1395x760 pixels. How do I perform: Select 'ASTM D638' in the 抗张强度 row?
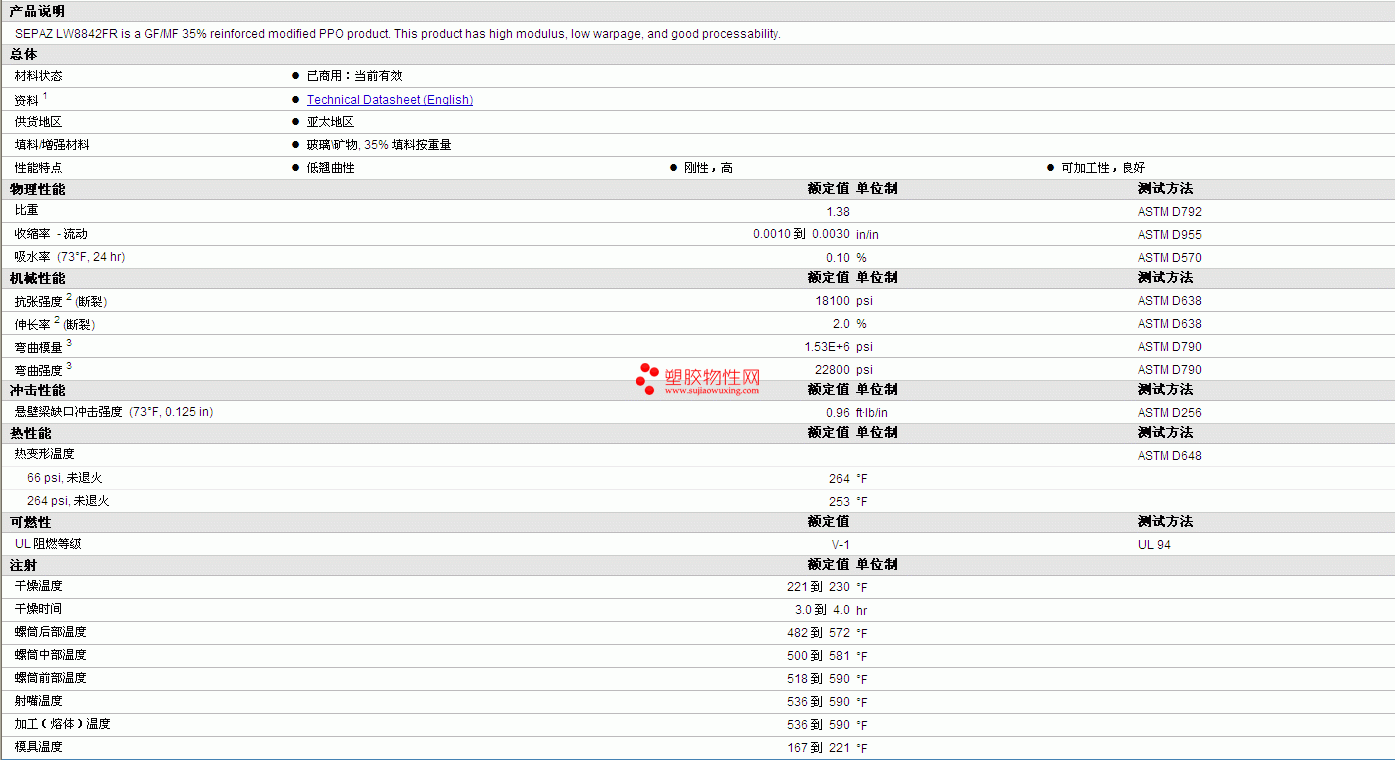point(1170,301)
